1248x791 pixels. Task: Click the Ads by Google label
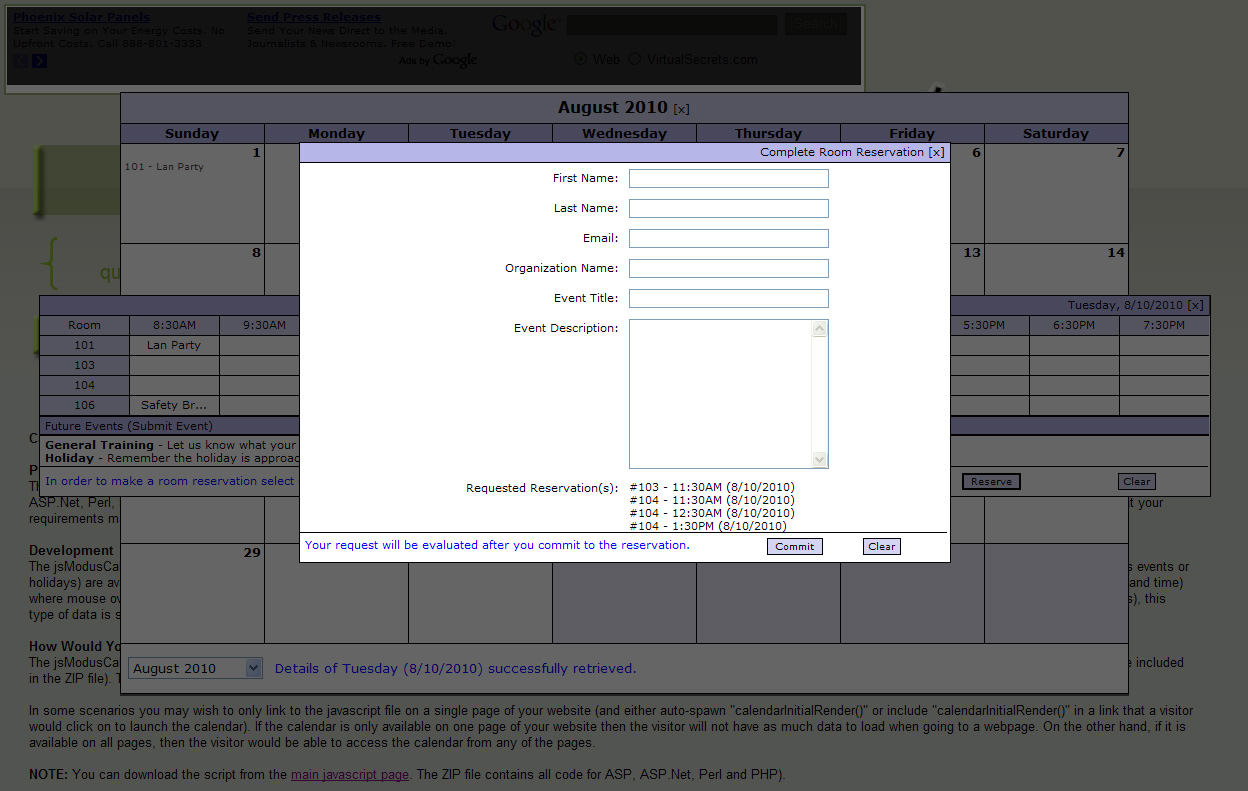coord(438,60)
